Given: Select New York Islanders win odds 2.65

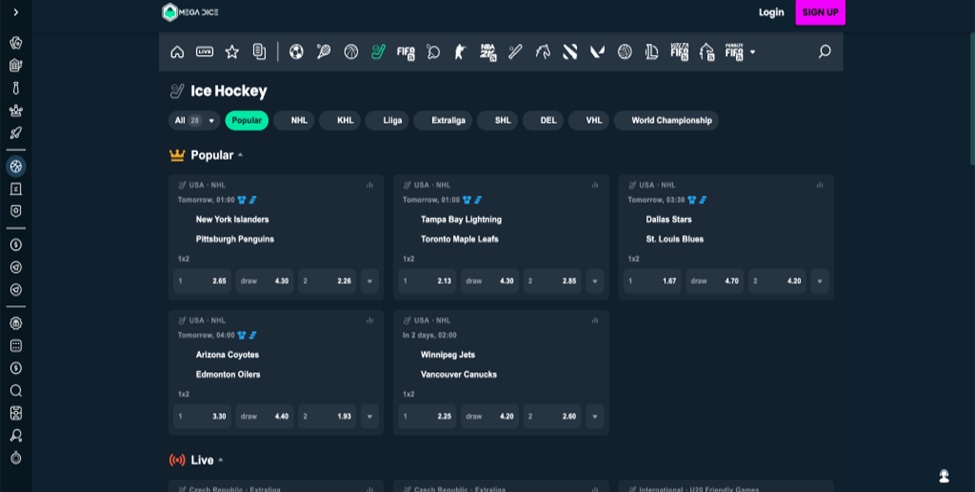Looking at the screenshot, I should click(x=202, y=281).
